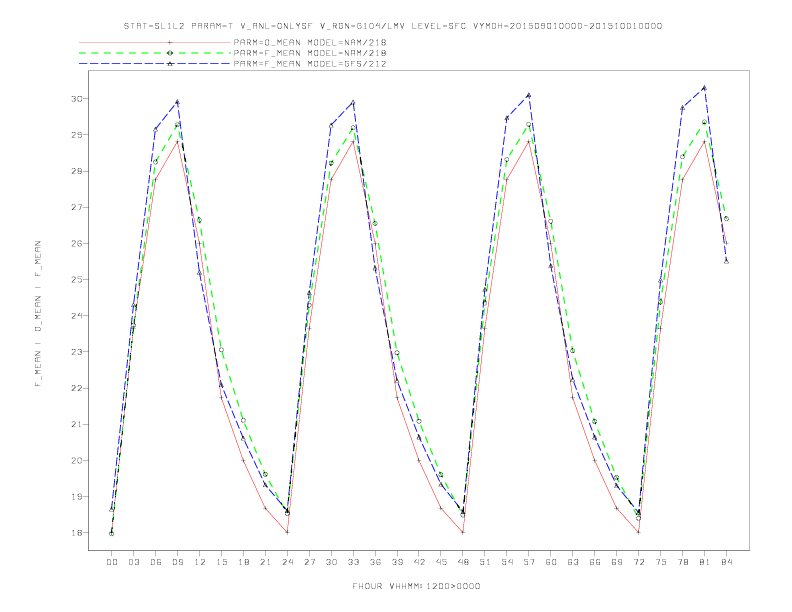Click blue GFS triangle marker at hour 81 peak
Screen dimensions: 792x612
pyautogui.click(x=705, y=88)
